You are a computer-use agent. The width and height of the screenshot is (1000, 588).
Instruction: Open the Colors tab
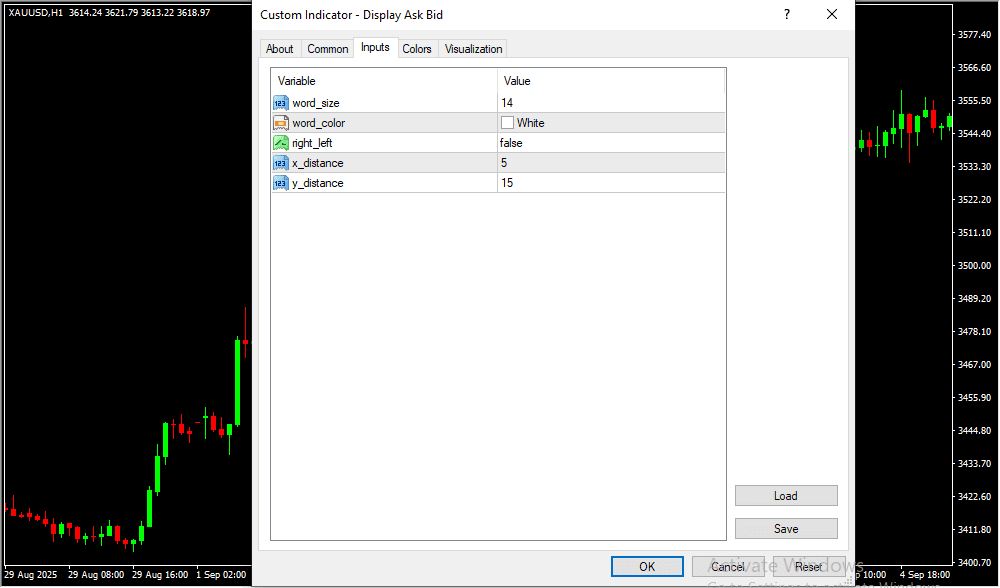click(417, 49)
